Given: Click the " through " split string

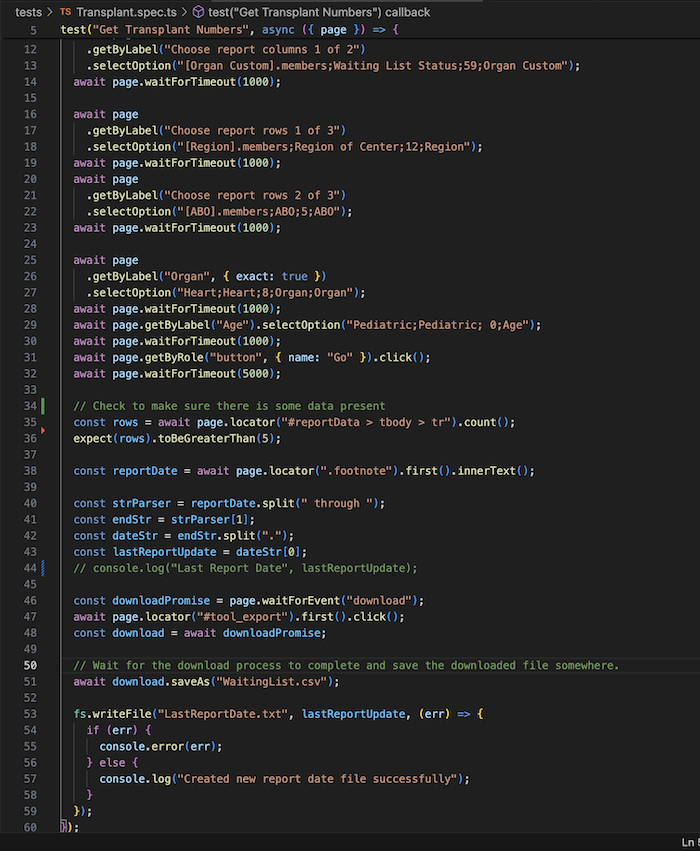Looking at the screenshot, I should coord(337,504).
